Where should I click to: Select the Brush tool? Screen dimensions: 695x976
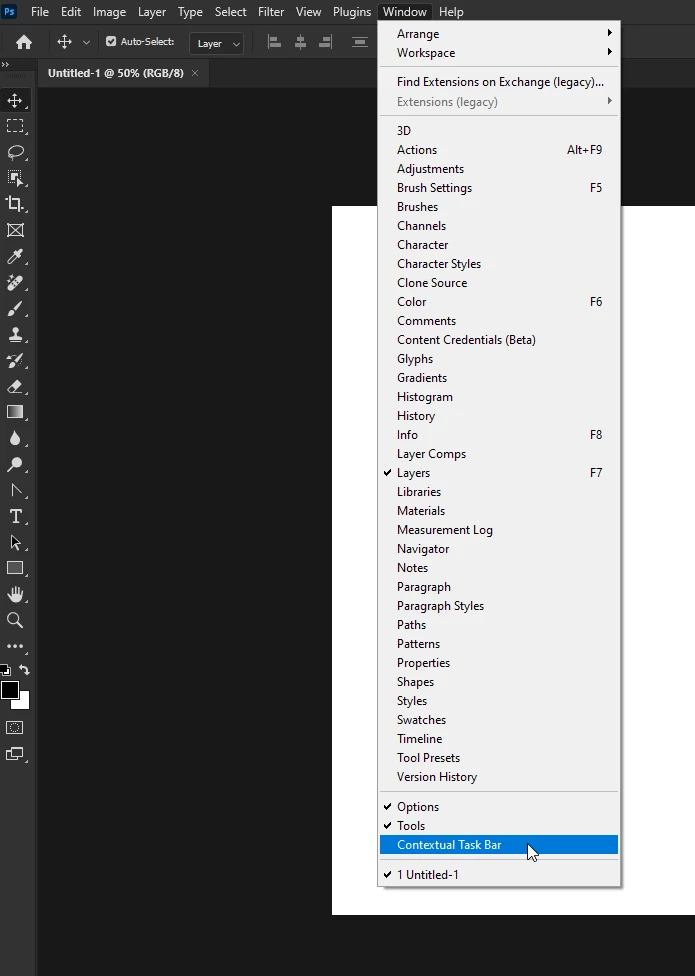(x=15, y=309)
